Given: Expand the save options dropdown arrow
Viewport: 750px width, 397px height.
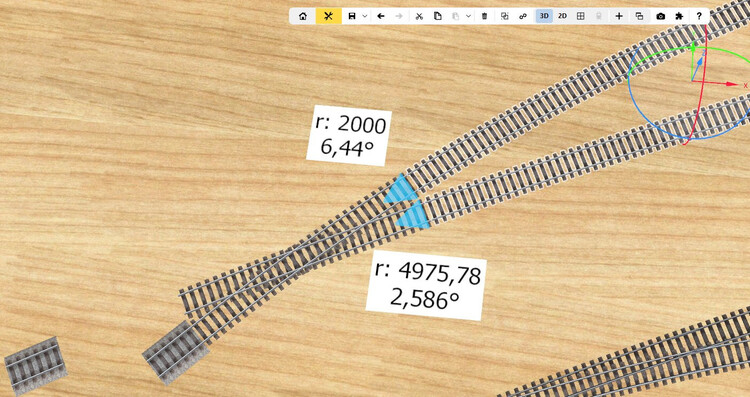Looking at the screenshot, I should coord(365,16).
